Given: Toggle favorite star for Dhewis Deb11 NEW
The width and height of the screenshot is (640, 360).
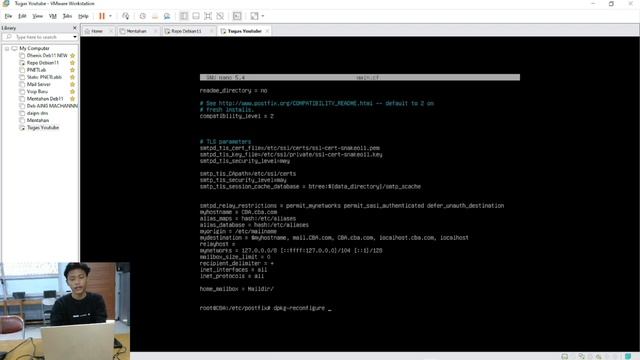Looking at the screenshot, I should tap(73, 56).
